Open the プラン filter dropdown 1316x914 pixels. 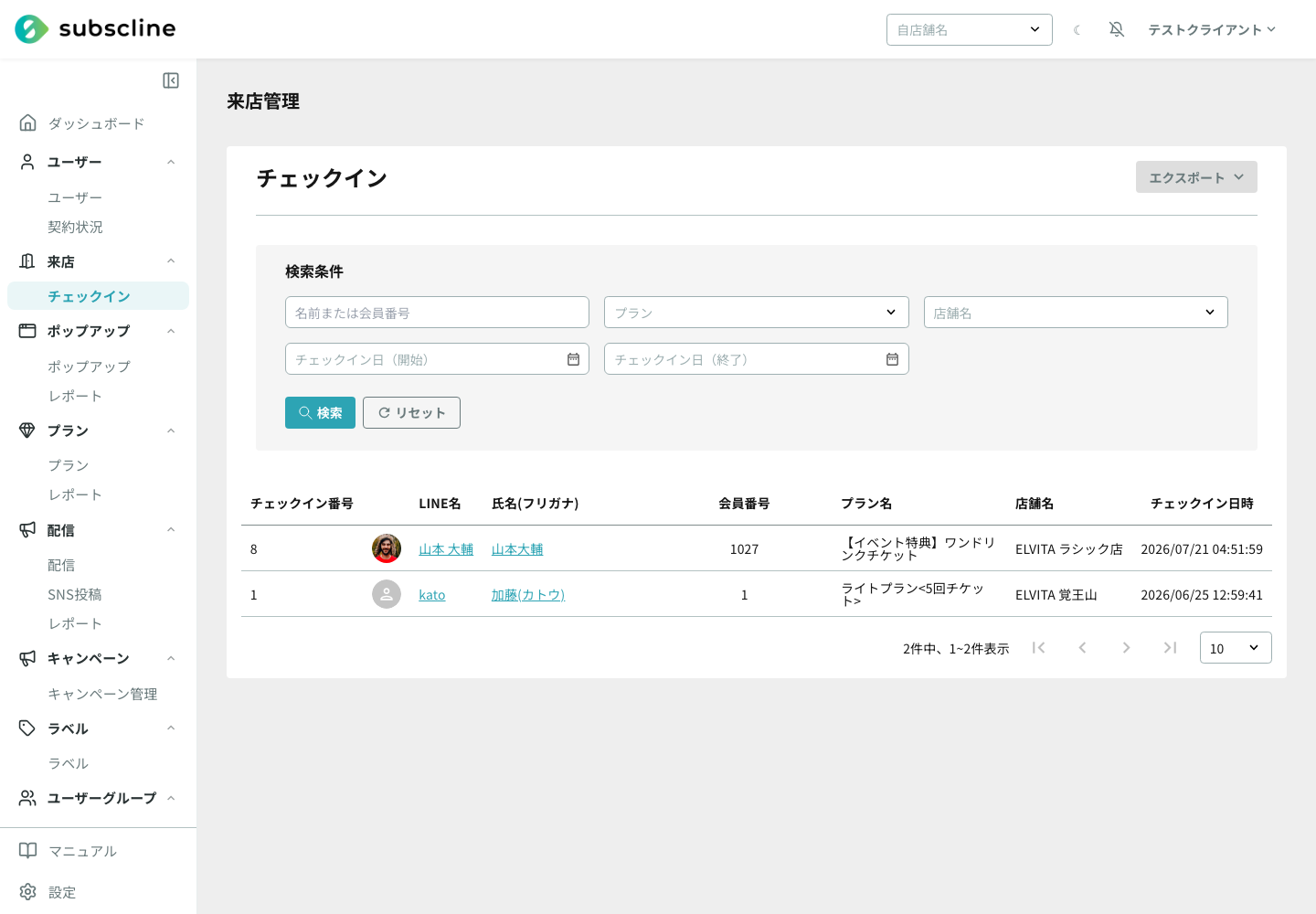pos(757,313)
